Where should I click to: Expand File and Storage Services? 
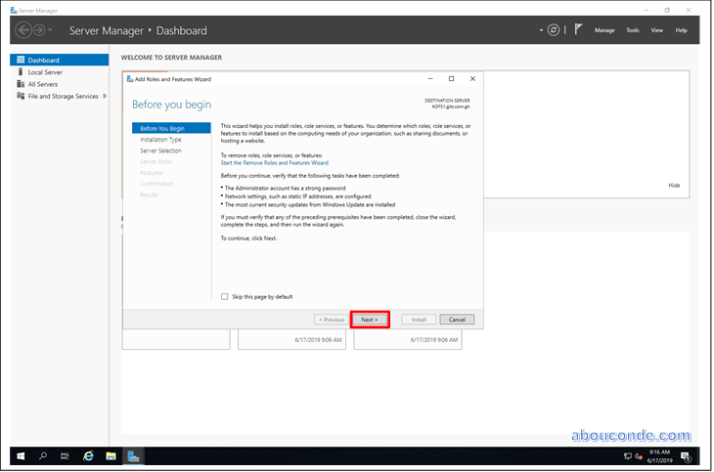click(105, 96)
